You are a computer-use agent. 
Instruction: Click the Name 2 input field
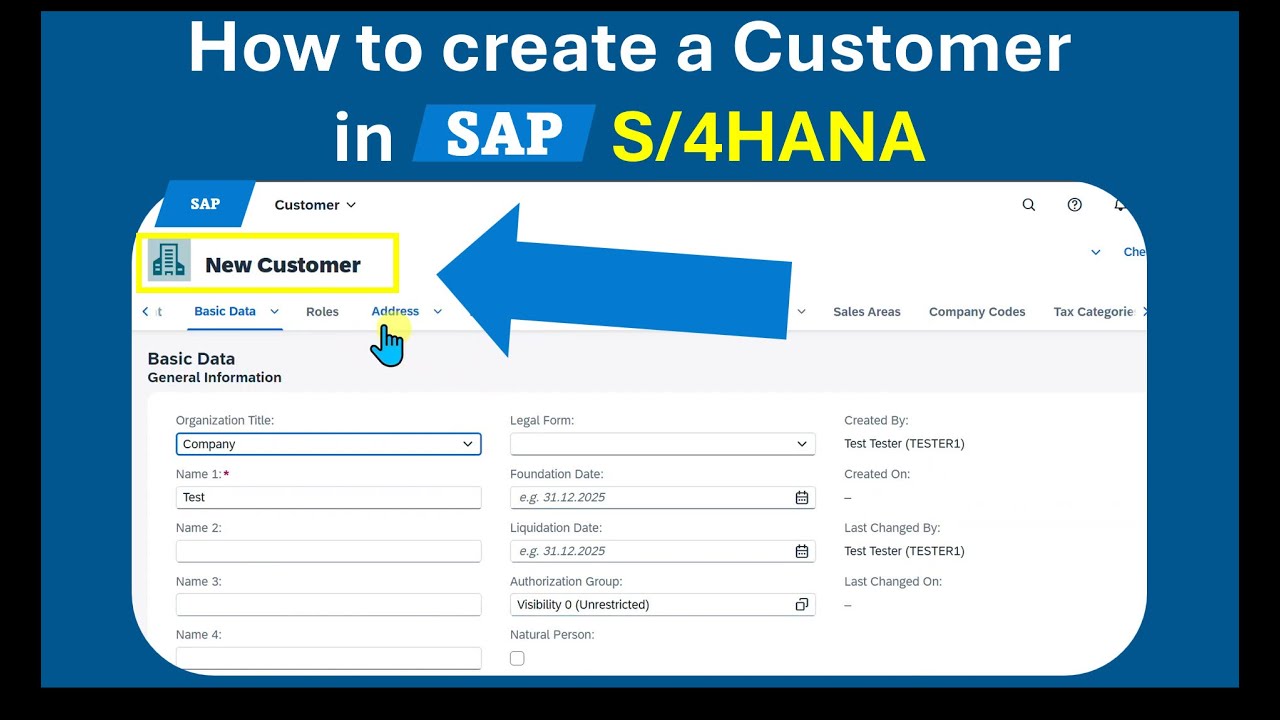click(328, 551)
